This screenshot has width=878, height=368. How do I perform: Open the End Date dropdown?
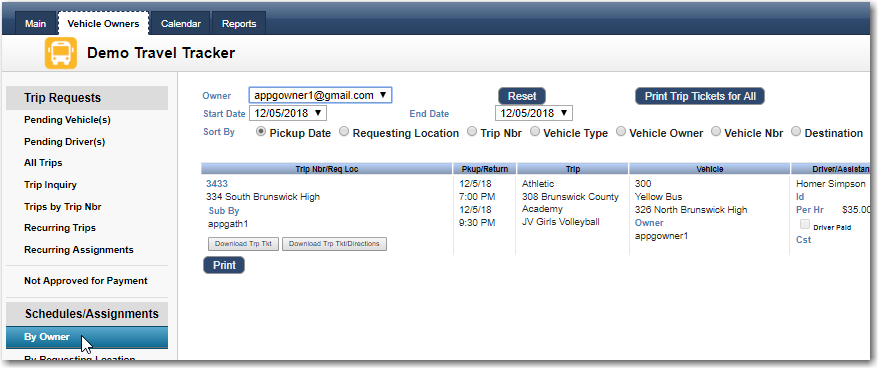(534, 113)
